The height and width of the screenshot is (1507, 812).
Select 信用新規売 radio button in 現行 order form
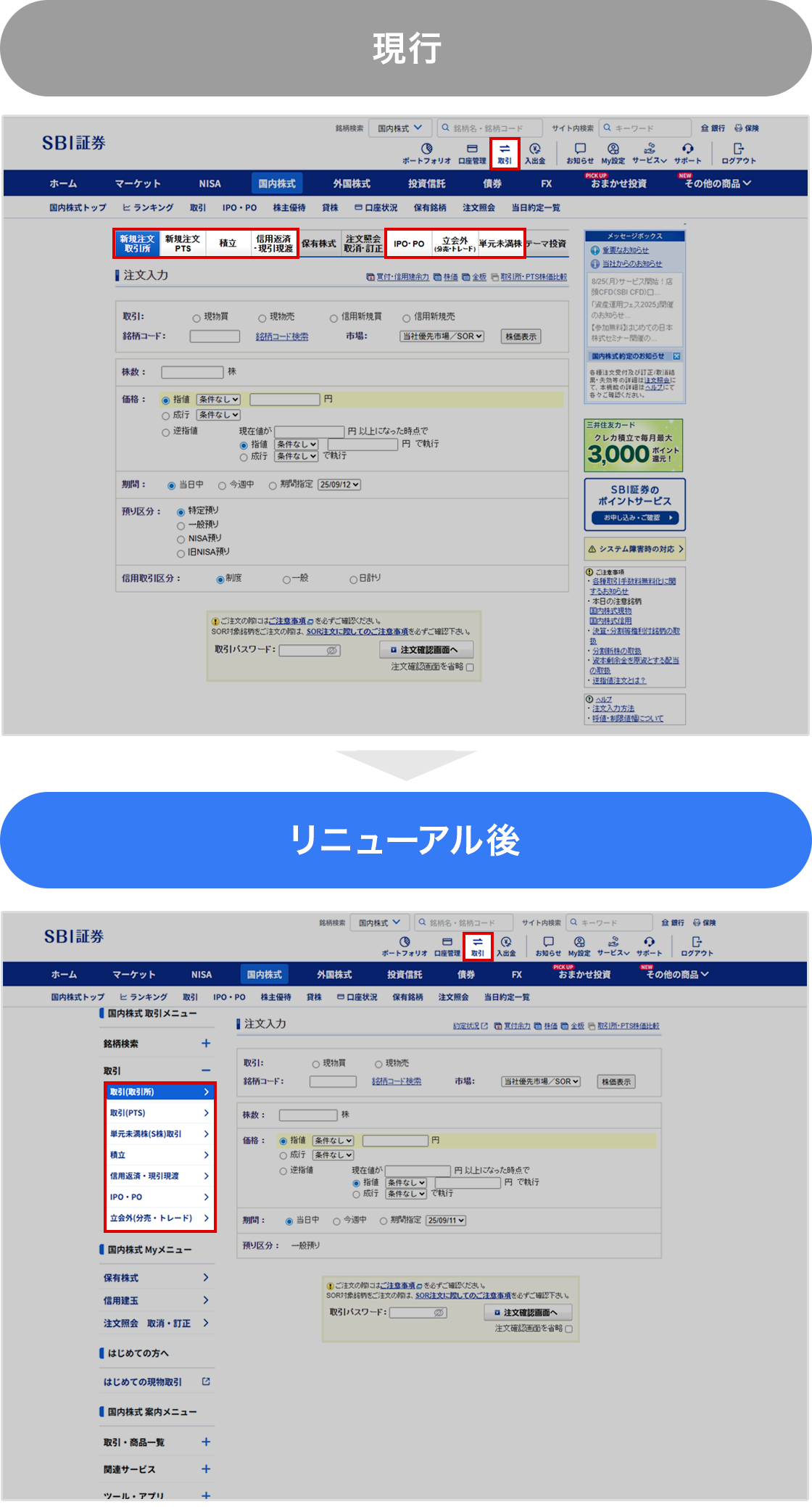(407, 318)
